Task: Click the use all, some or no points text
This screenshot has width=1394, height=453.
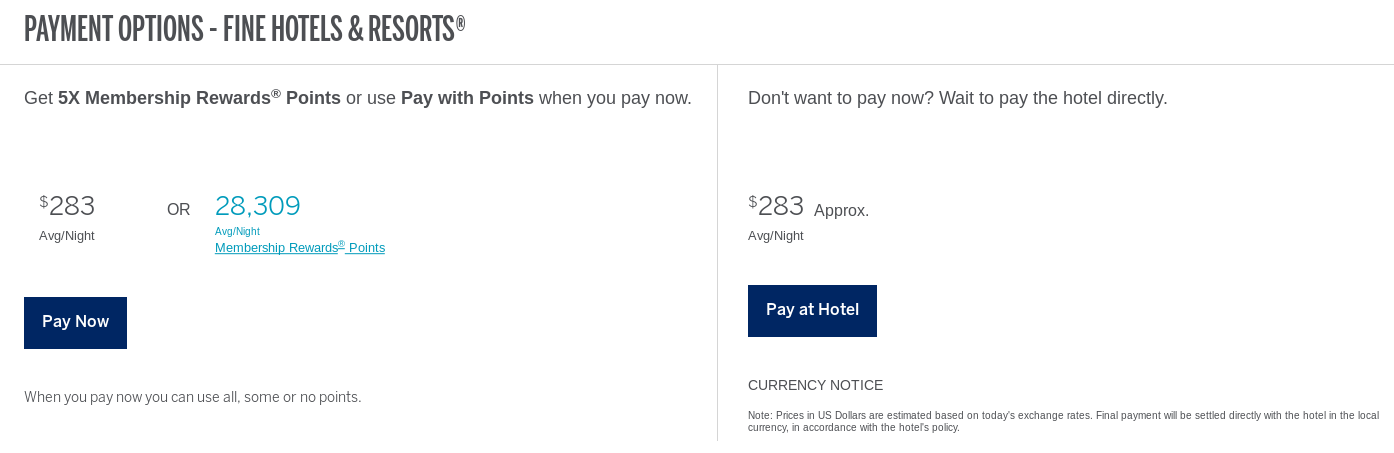Action: click(x=192, y=397)
